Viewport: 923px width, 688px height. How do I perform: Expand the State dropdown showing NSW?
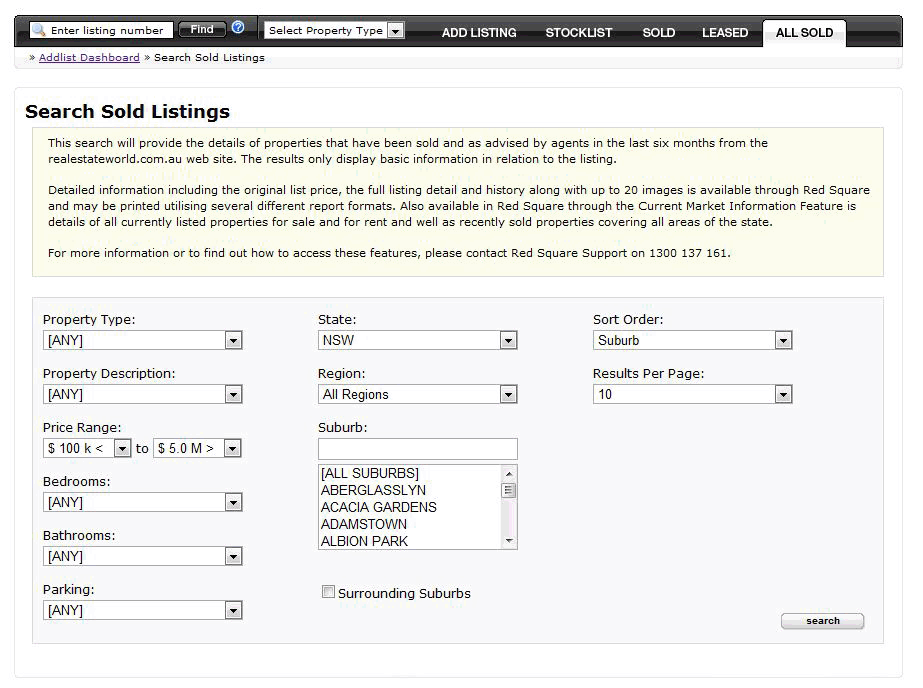point(417,340)
